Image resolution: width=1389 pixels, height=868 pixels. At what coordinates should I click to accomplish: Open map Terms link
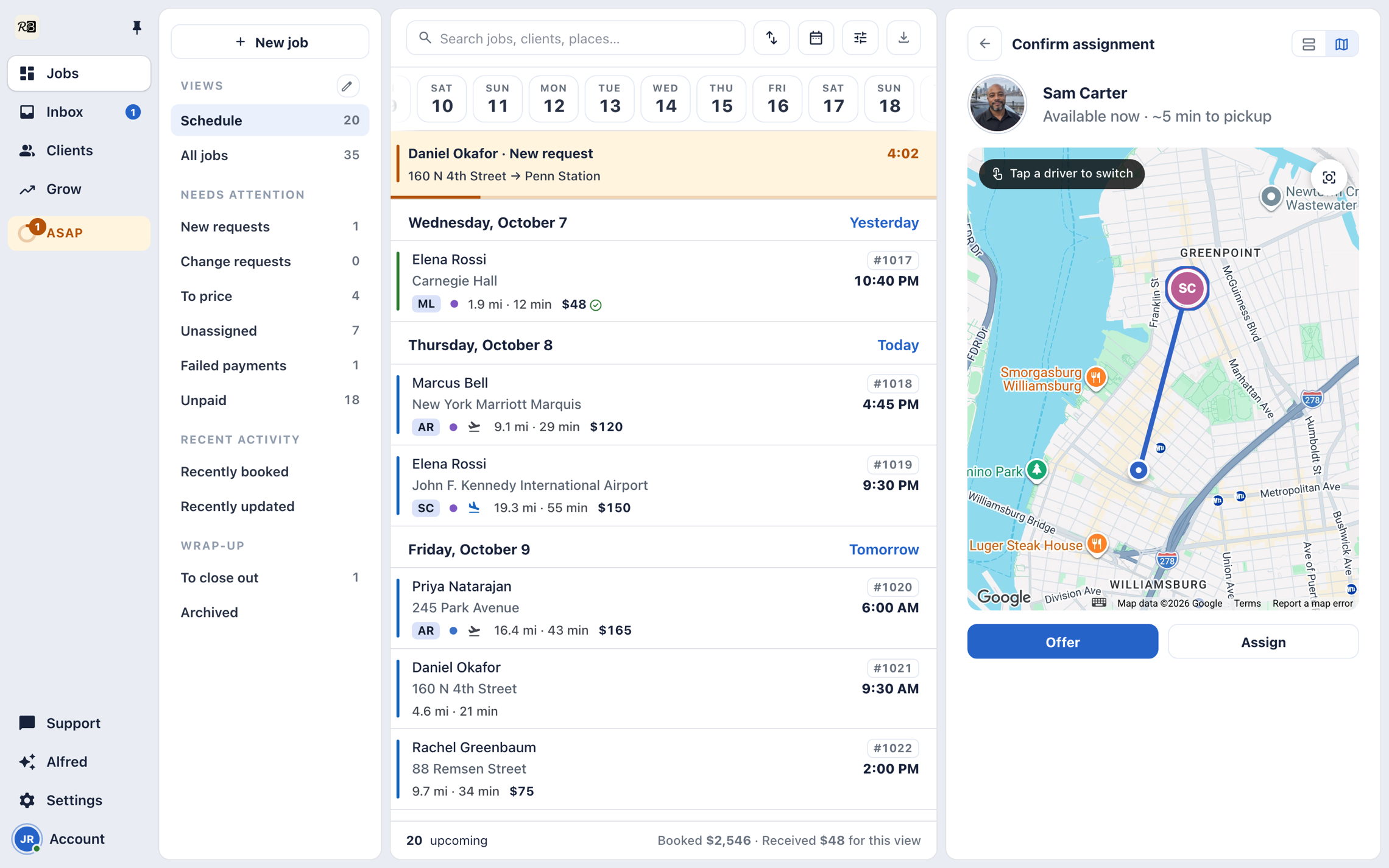tap(1247, 603)
